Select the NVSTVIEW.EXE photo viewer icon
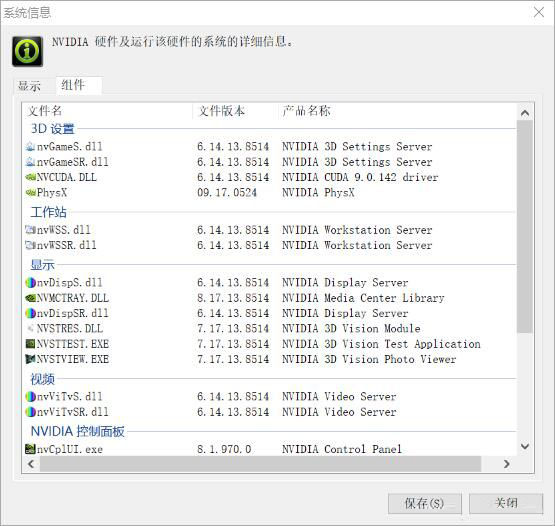This screenshot has width=555, height=526. point(30,359)
